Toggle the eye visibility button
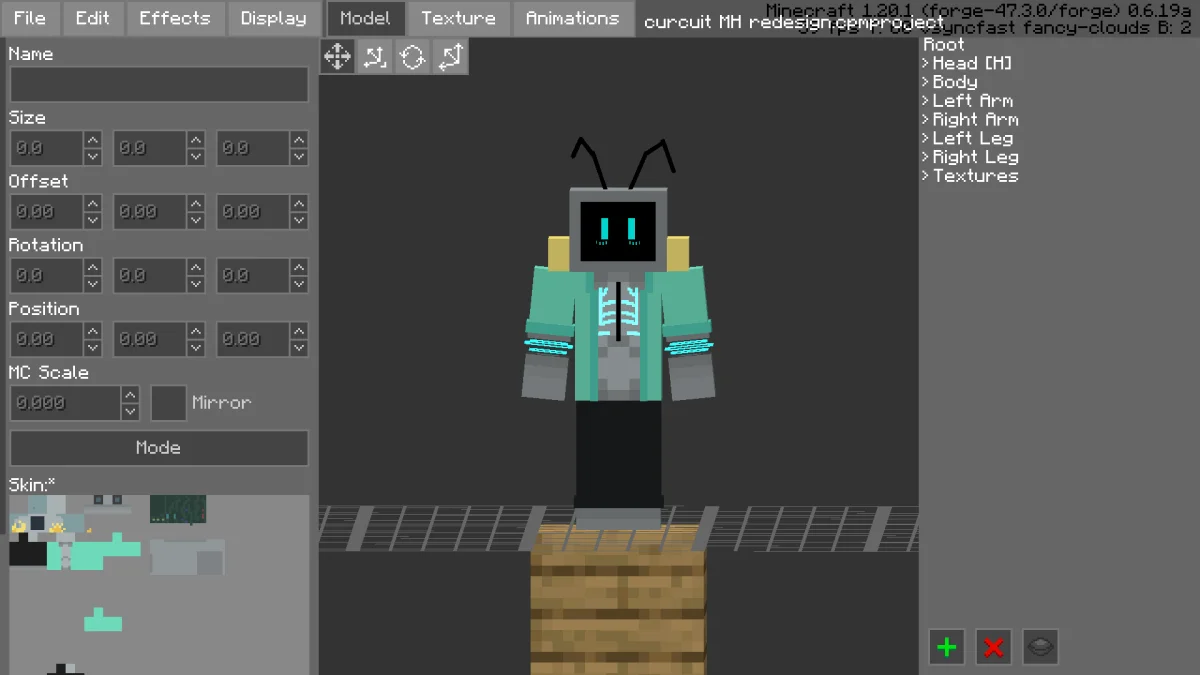 click(x=1040, y=647)
